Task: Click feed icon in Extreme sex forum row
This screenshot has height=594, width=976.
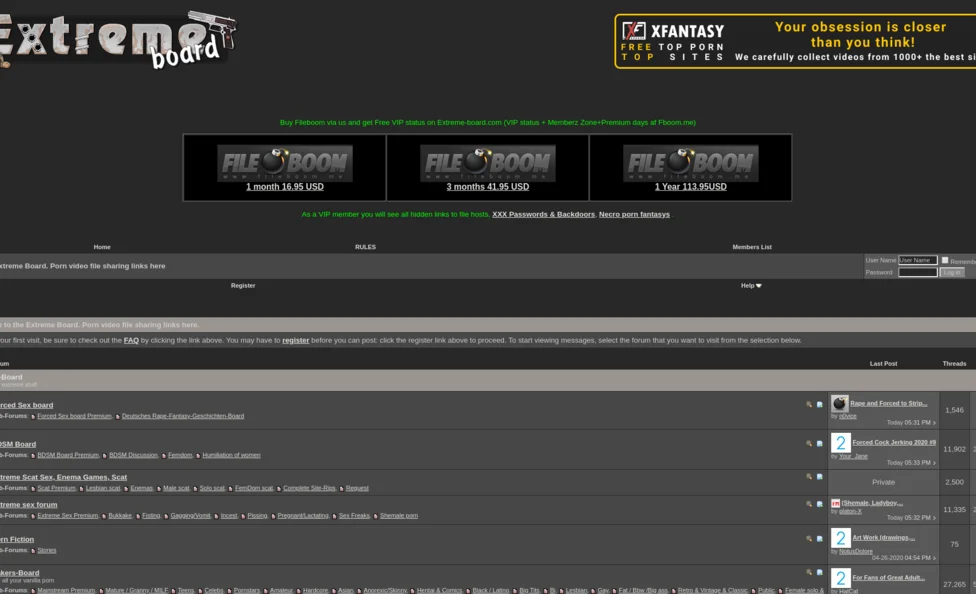Action: (820, 504)
